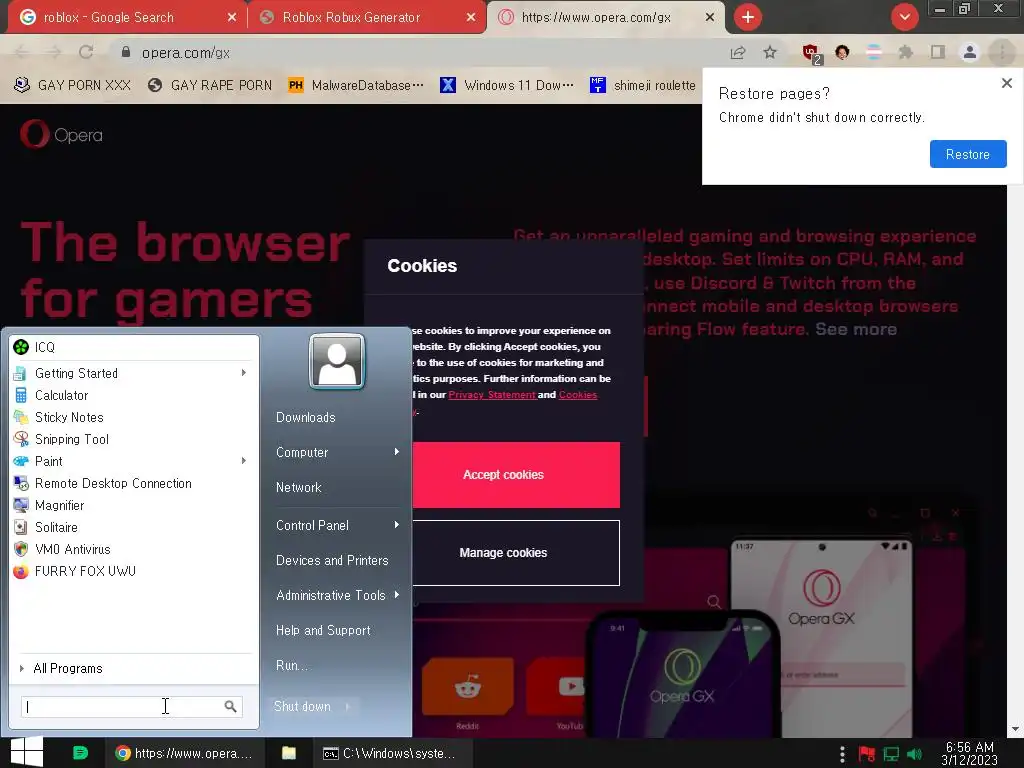Open Solitaire game

135,527
